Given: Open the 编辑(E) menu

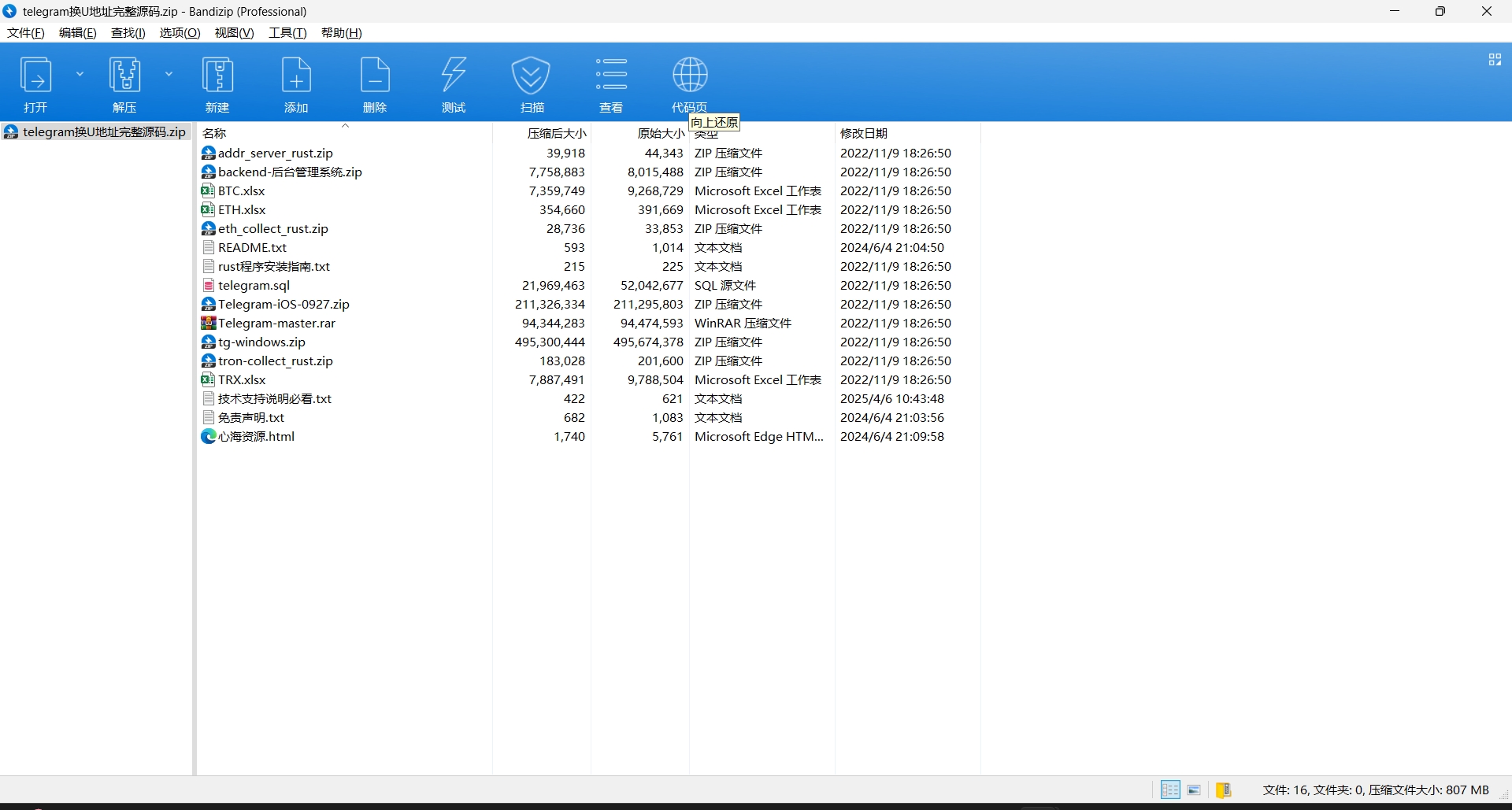Looking at the screenshot, I should (x=78, y=33).
